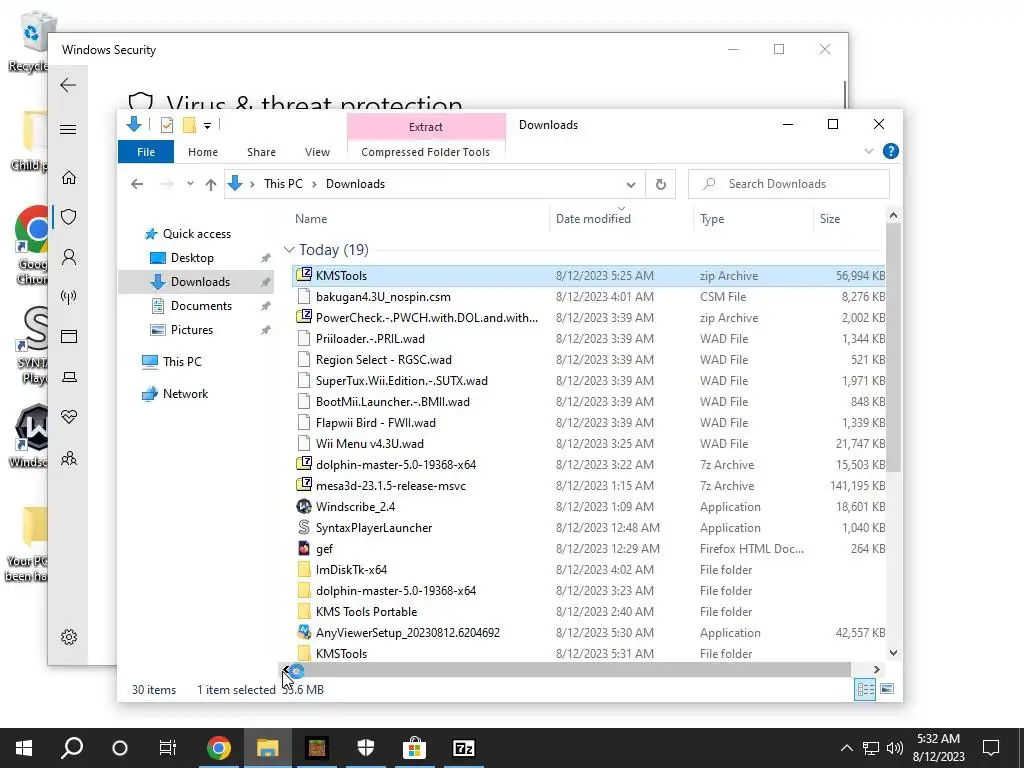
Task: Click New folder icon in Quick Access Toolbar
Action: (189, 125)
